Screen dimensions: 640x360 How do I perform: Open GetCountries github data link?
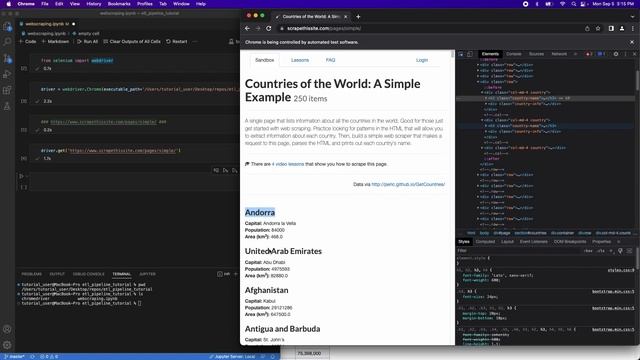click(408, 184)
